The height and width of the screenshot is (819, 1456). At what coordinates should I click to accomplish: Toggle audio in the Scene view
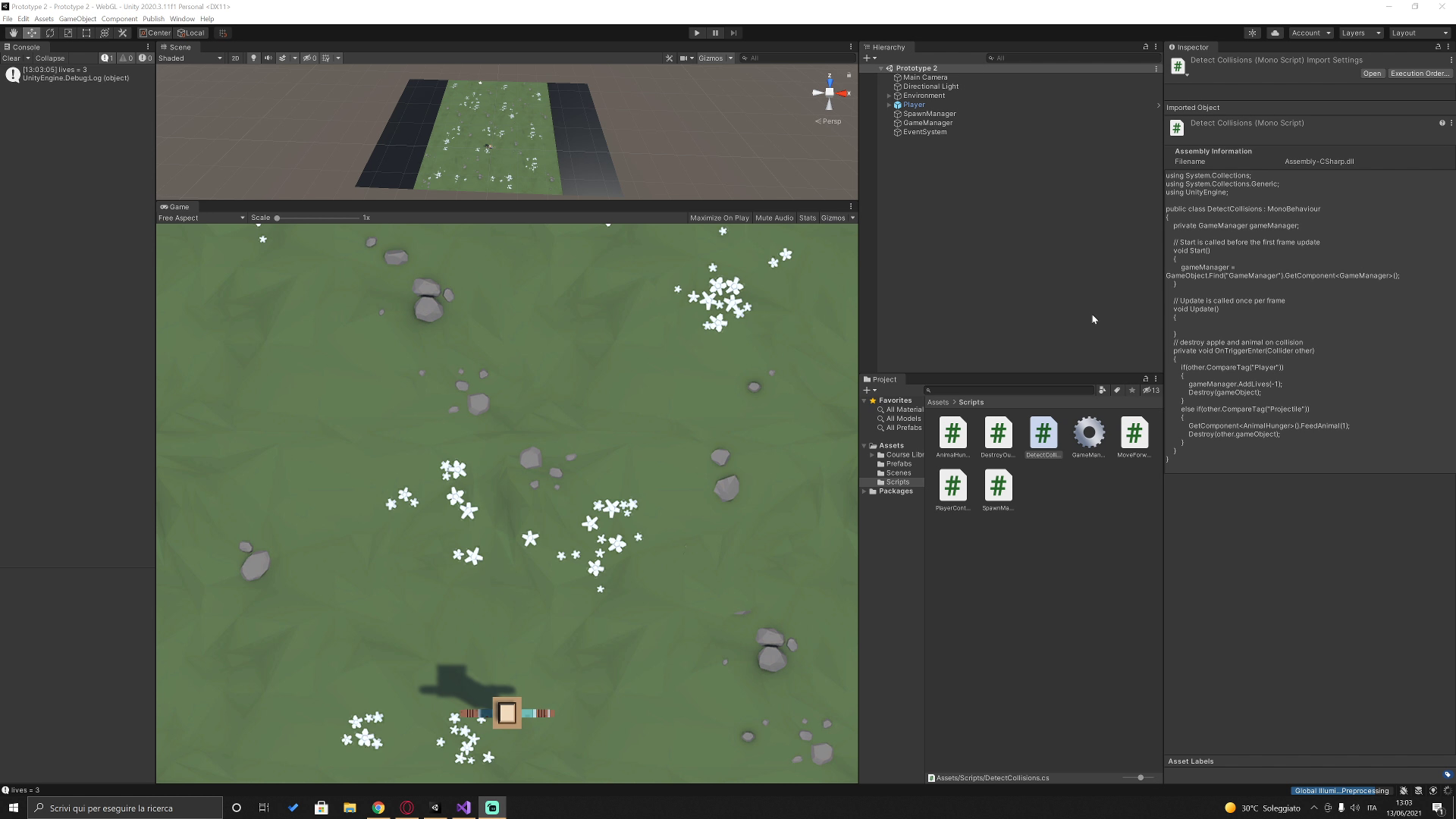point(268,58)
